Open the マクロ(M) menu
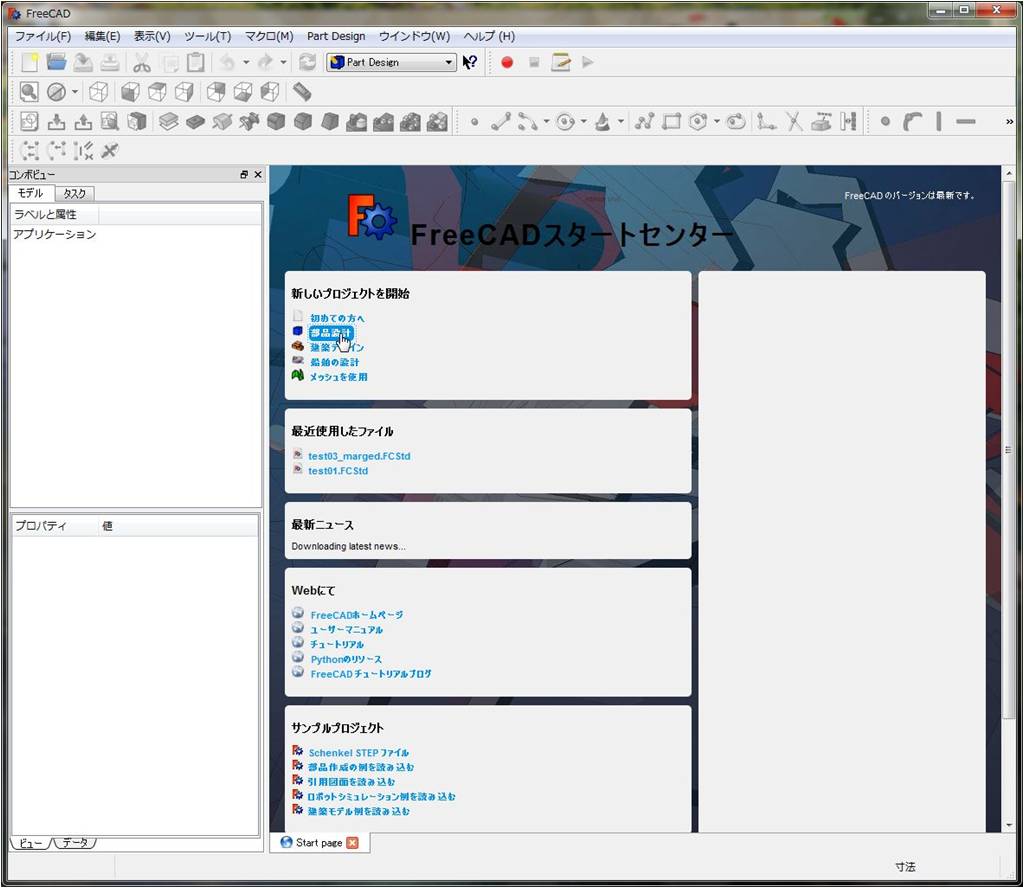Image resolution: width=1024 pixels, height=888 pixels. (x=269, y=37)
